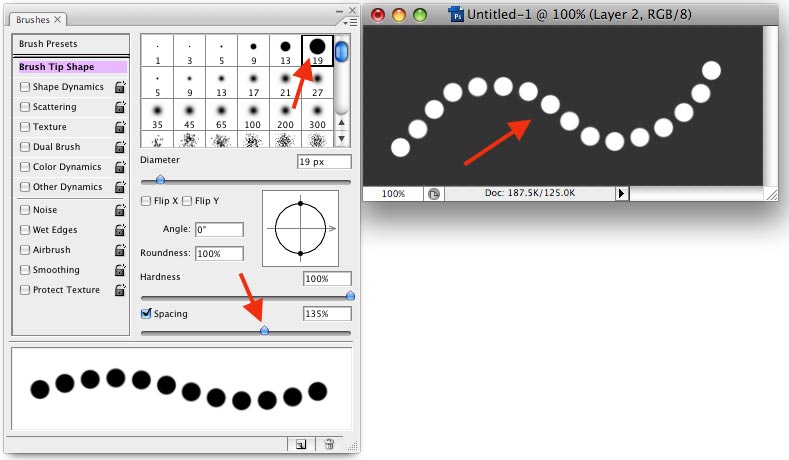Select the Brushes panel tab
Viewport: 789px width, 460px height.
coord(38,20)
